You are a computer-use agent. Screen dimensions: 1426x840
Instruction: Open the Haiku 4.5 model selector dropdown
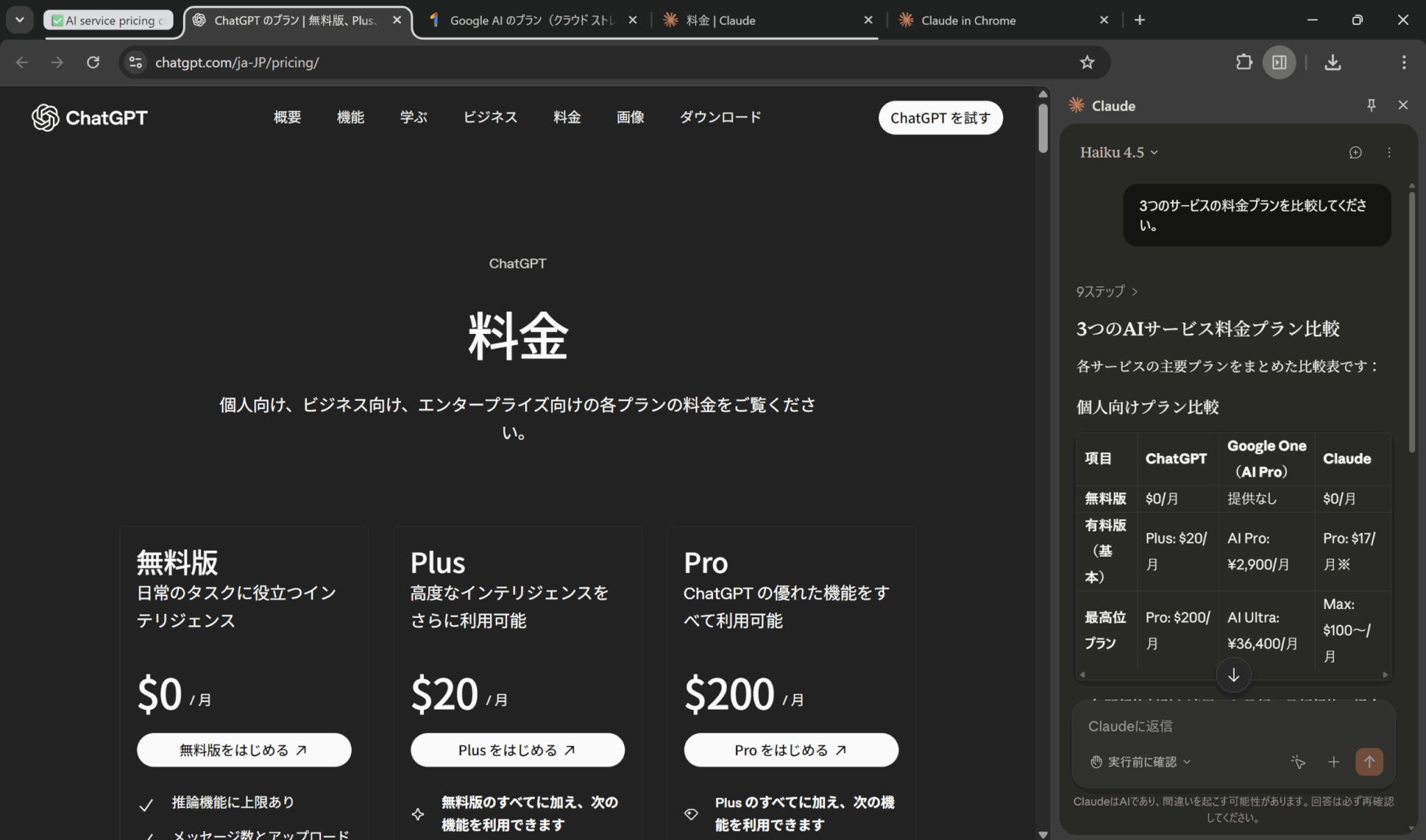[1118, 152]
